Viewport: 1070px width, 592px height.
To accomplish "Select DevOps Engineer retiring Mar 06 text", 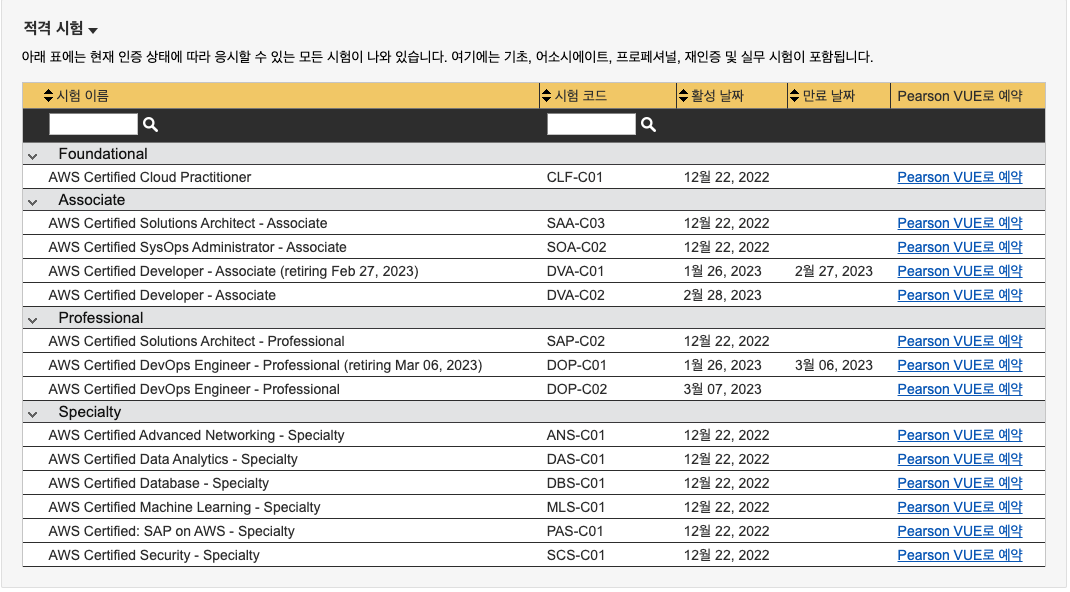I will tap(265, 366).
